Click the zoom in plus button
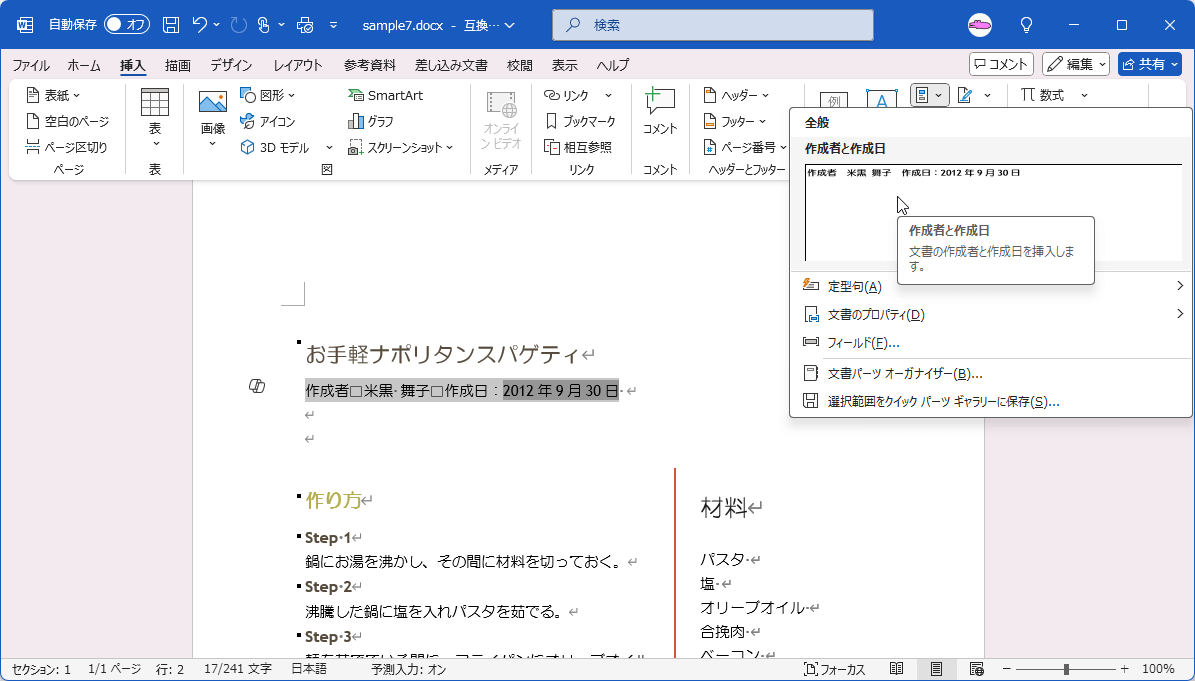The height and width of the screenshot is (681, 1195). [x=1124, y=669]
